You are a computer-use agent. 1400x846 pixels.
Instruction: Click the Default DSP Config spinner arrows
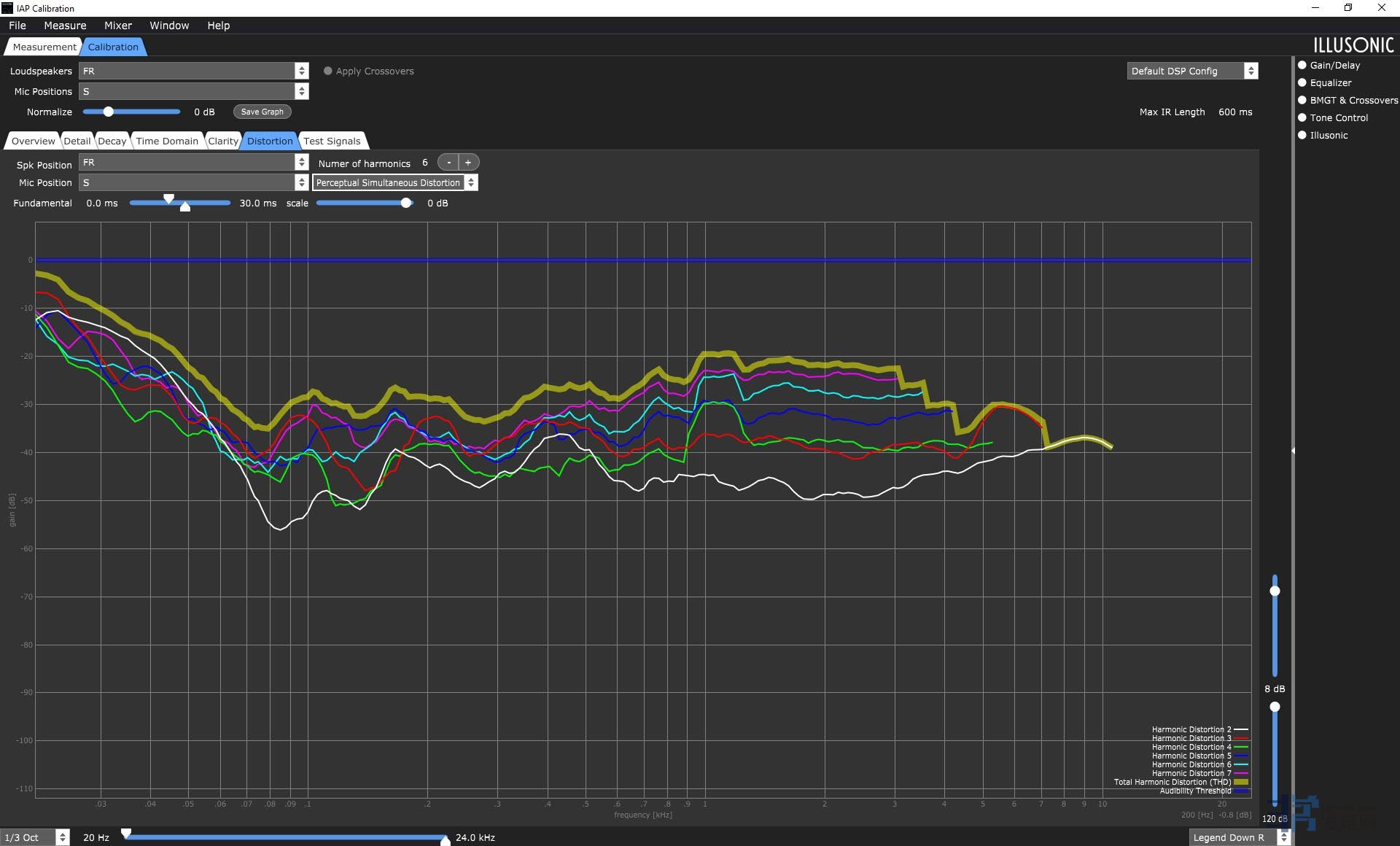(1251, 71)
